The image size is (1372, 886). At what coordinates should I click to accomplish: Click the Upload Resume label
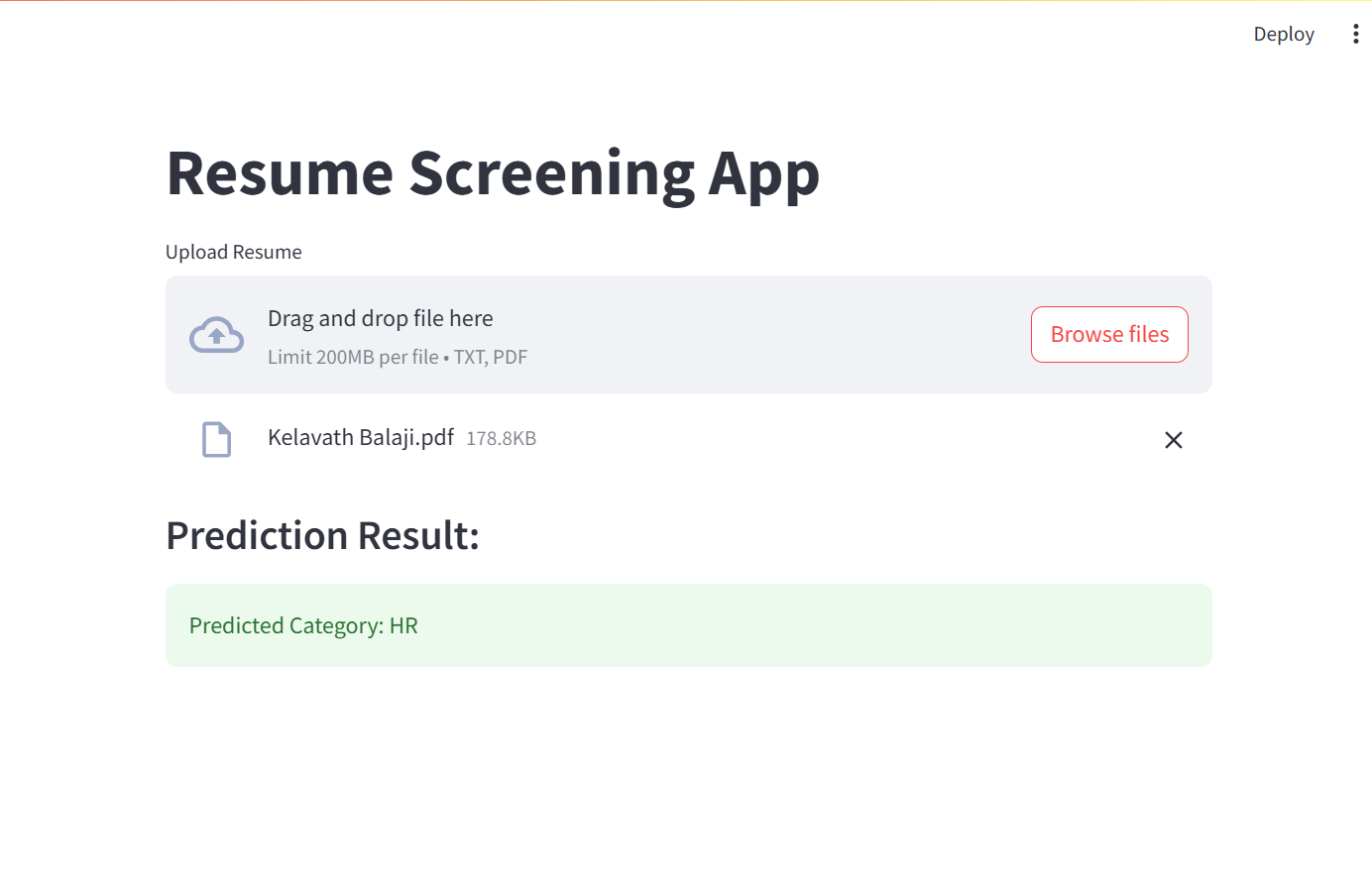tap(234, 252)
